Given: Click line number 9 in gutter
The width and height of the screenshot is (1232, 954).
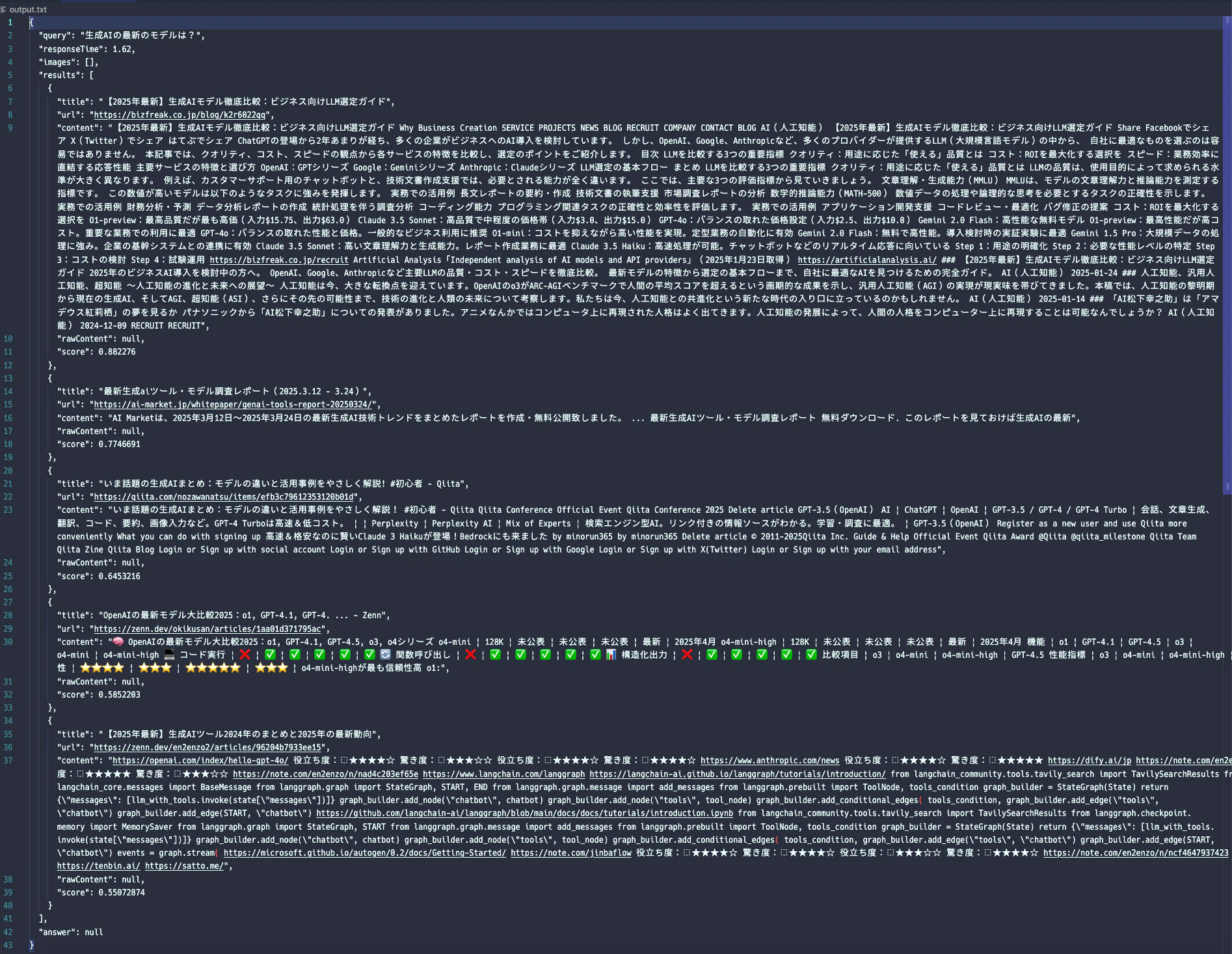Looking at the screenshot, I should click(x=10, y=128).
